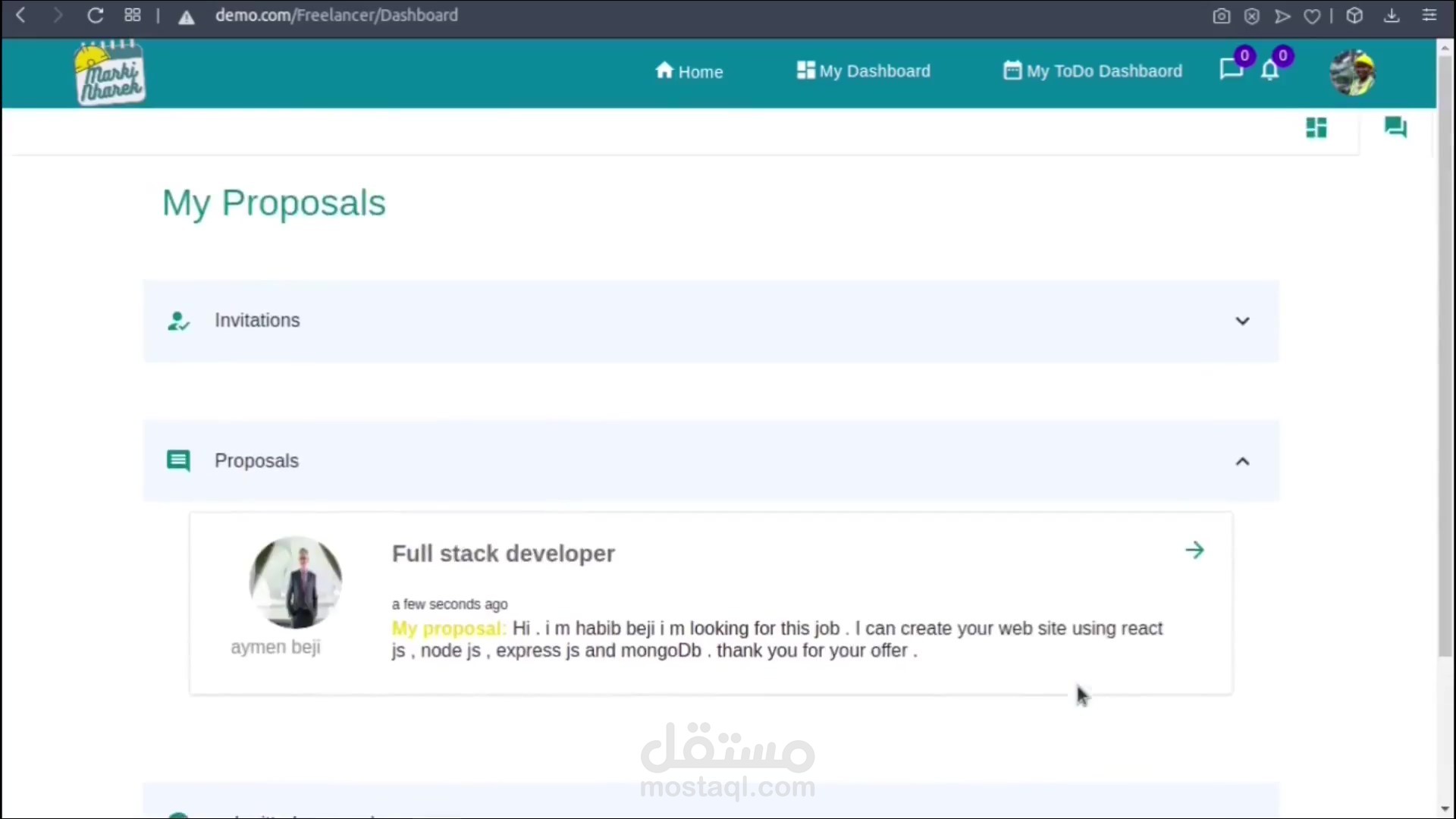Open browser downloads icon

[1392, 16]
